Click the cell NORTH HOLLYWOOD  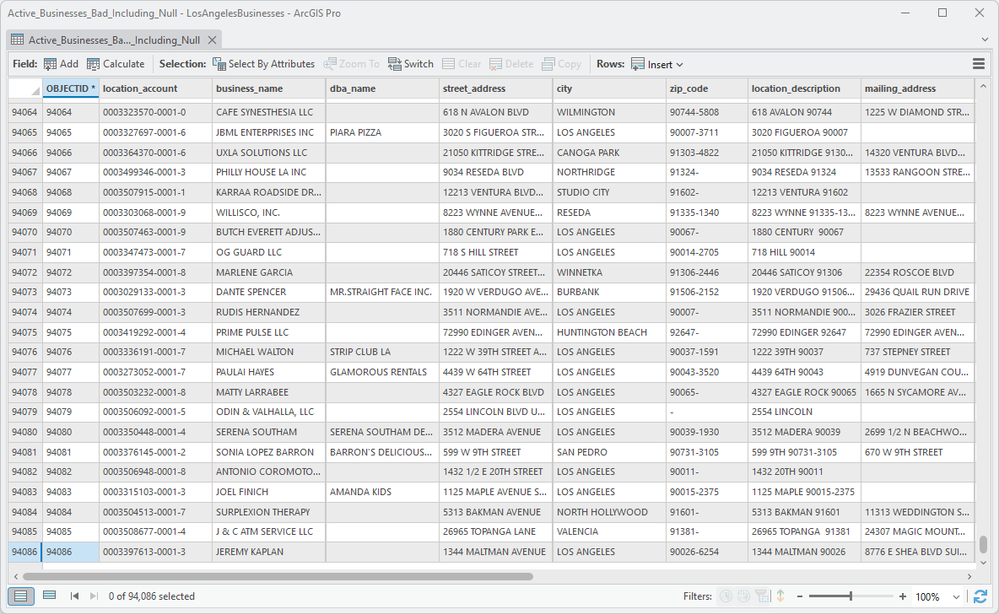[x=609, y=511]
